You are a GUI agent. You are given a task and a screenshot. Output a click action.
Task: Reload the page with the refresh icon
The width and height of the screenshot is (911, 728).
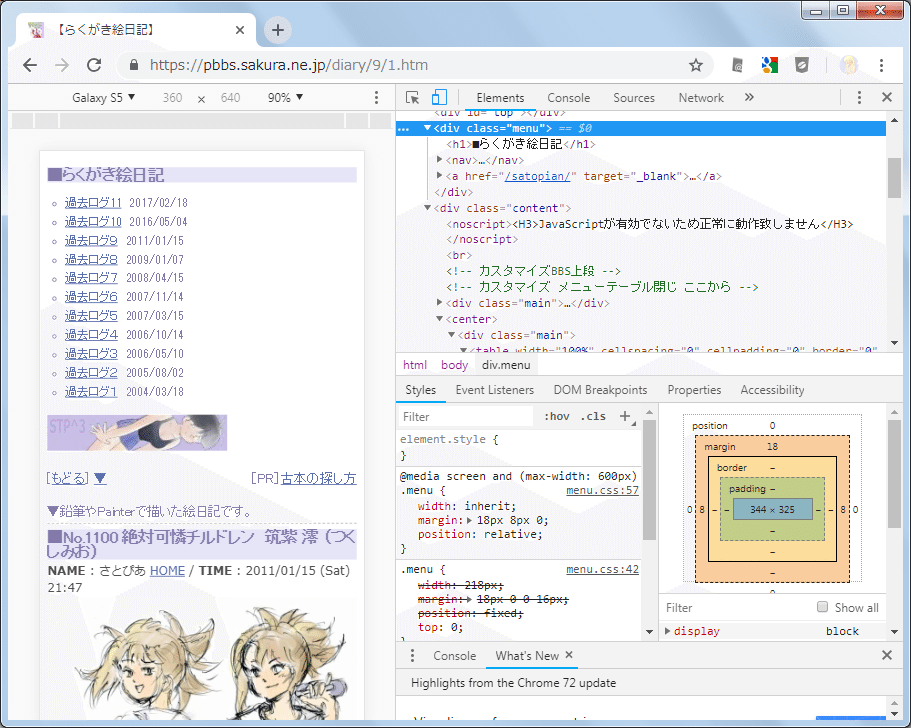[94, 65]
